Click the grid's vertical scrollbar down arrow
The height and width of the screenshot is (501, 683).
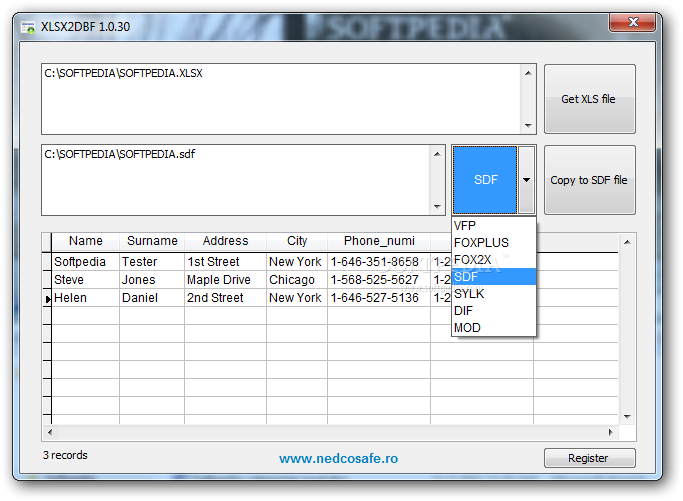627,417
